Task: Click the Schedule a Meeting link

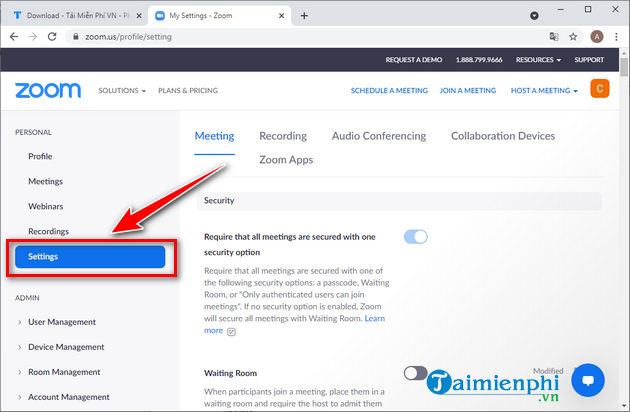Action: tap(389, 91)
